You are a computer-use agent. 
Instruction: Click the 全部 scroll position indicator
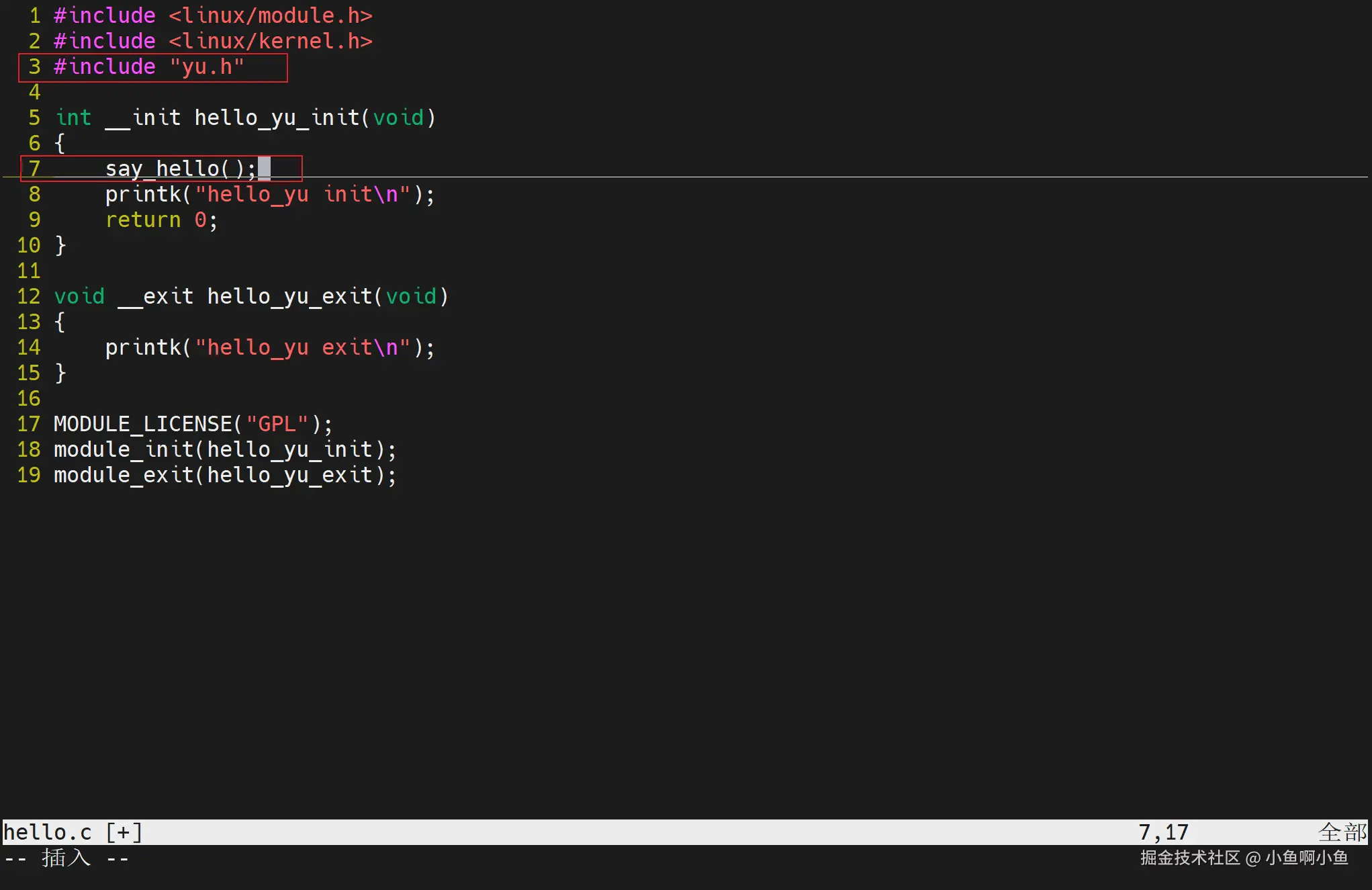(1342, 832)
